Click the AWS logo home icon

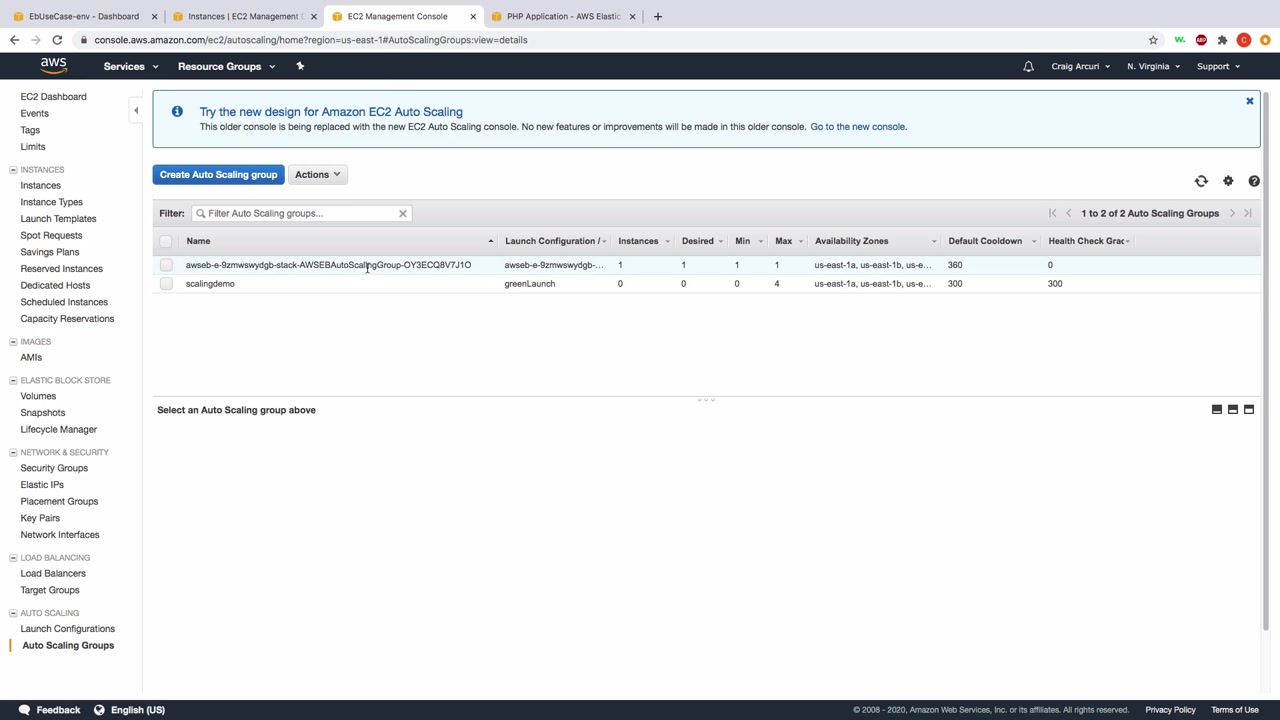54,66
